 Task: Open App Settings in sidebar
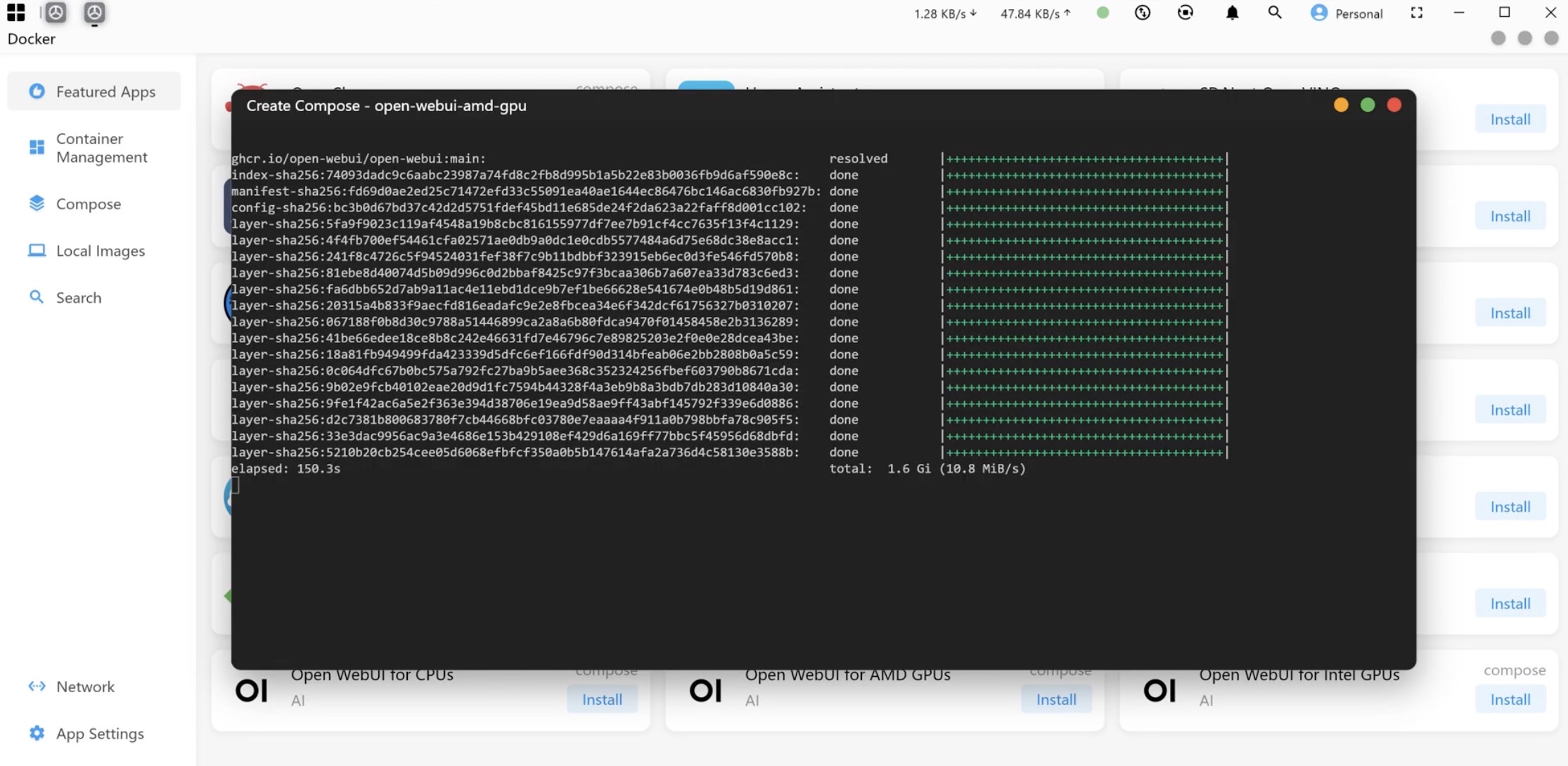pyautogui.click(x=94, y=734)
